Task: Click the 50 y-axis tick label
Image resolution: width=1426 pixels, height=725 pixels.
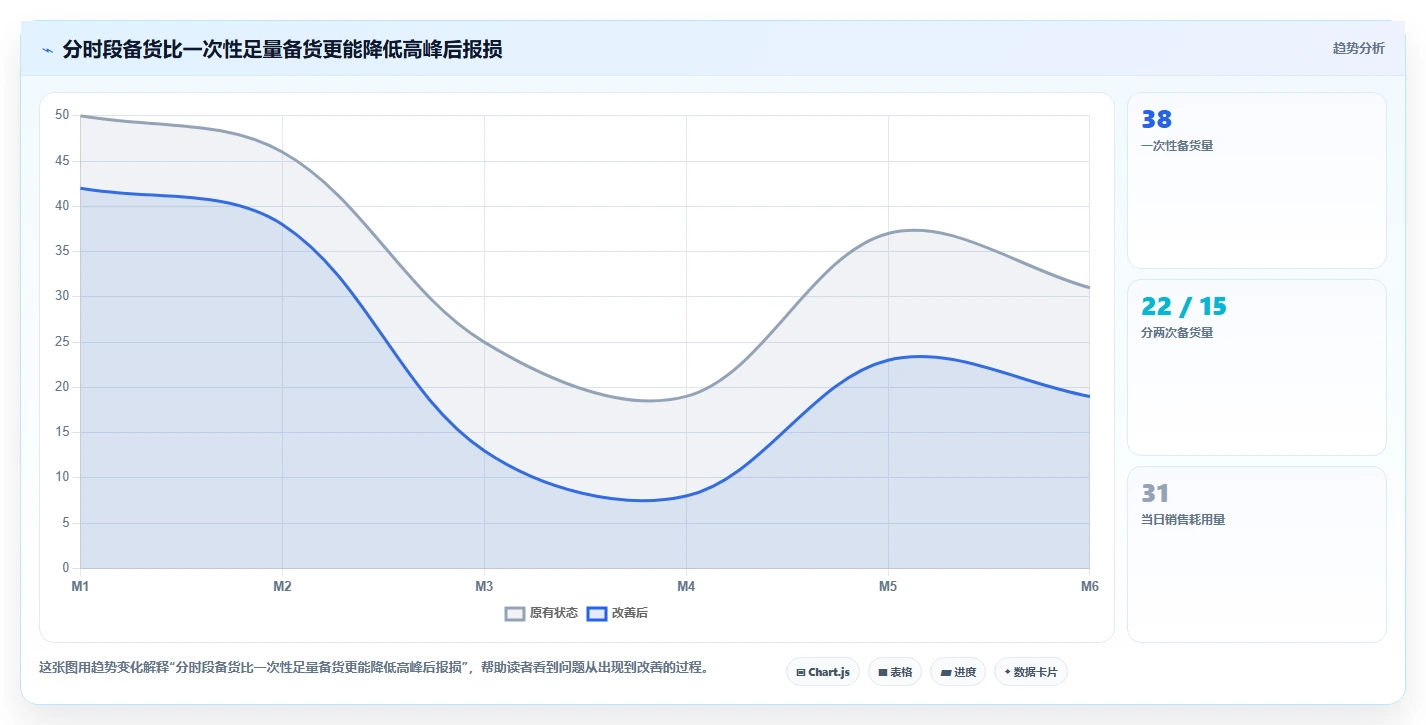Action: [x=62, y=115]
